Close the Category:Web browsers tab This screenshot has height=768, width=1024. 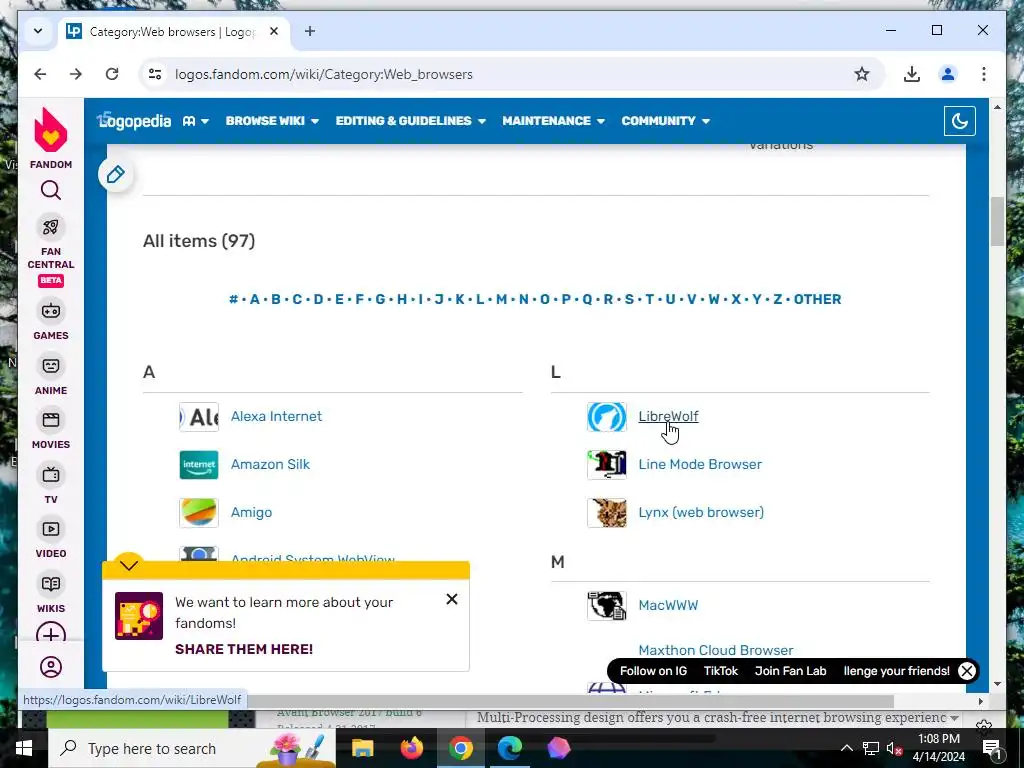(274, 31)
